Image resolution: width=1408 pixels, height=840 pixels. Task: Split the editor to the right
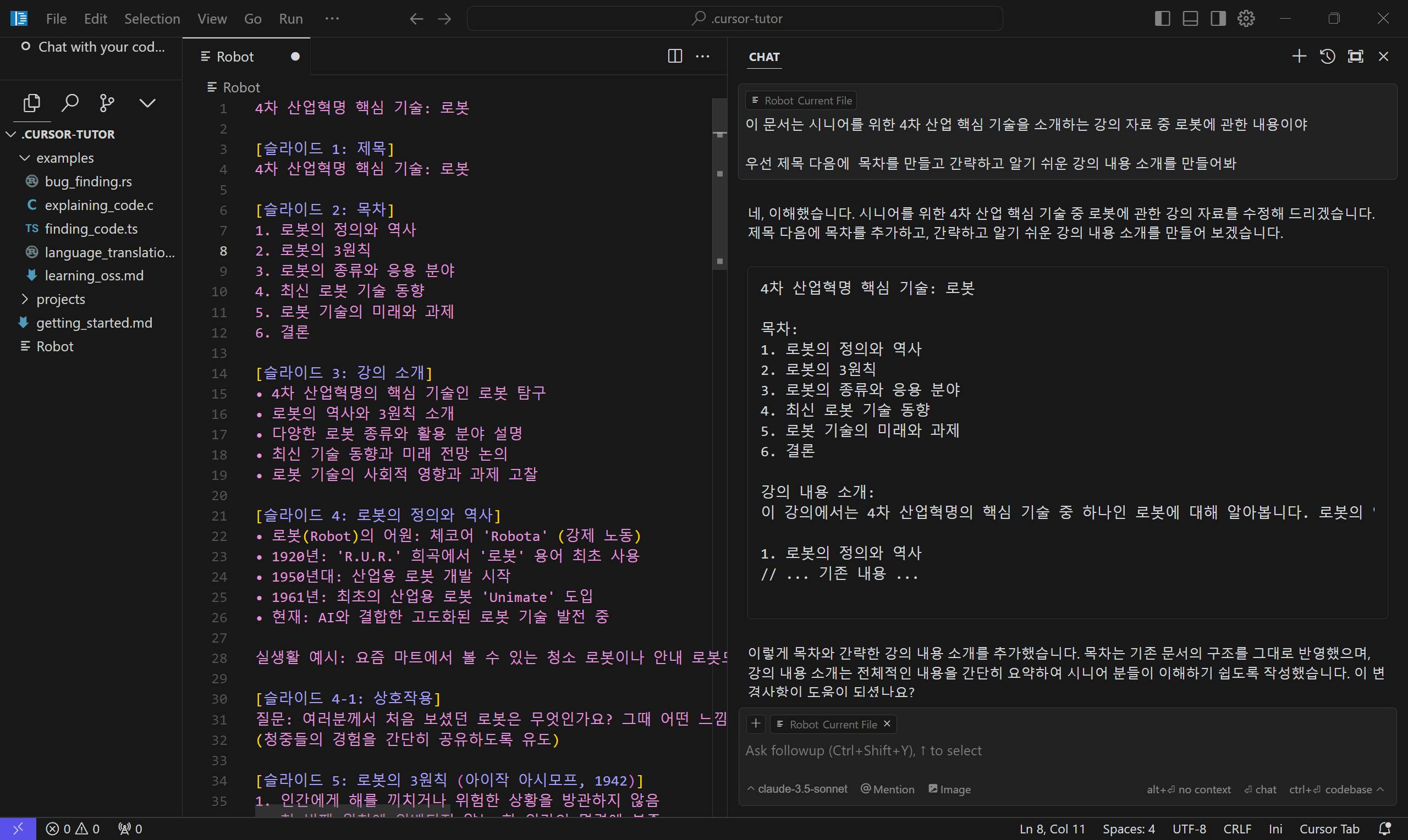point(675,56)
